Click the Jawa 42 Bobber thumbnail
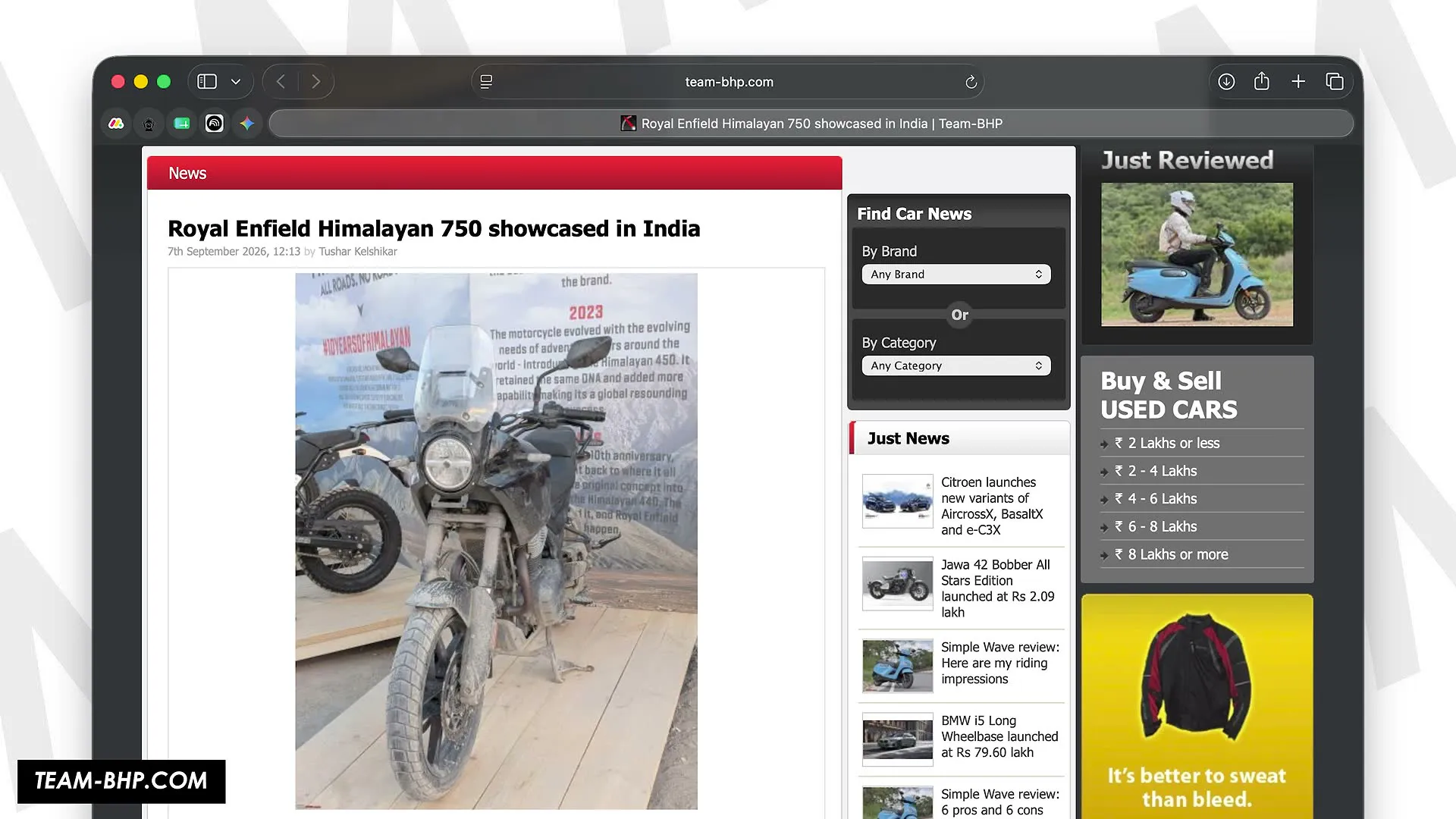The image size is (1456, 819). pyautogui.click(x=898, y=584)
